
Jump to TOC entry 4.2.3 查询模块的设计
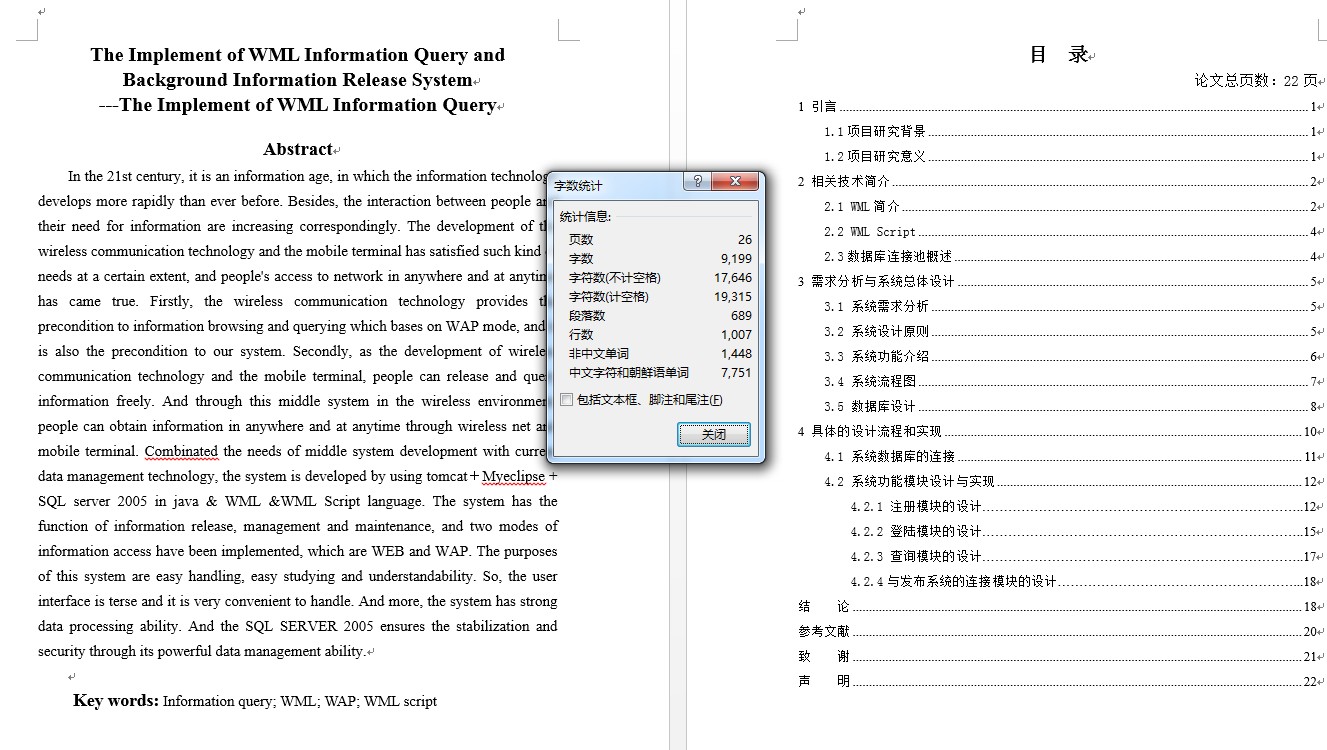(x=1085, y=556)
